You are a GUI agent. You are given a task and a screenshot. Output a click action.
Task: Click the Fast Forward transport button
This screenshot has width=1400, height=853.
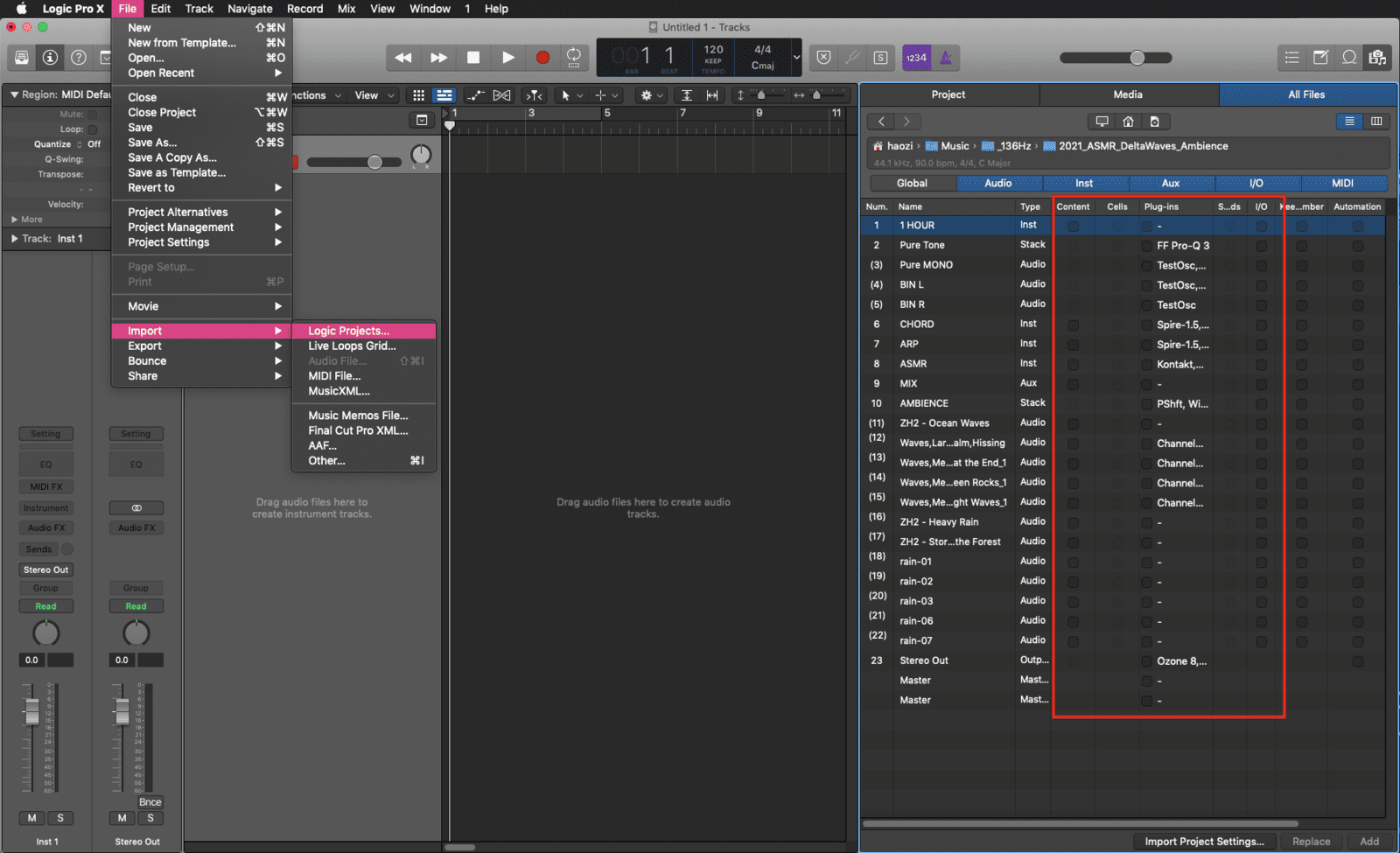click(x=438, y=58)
